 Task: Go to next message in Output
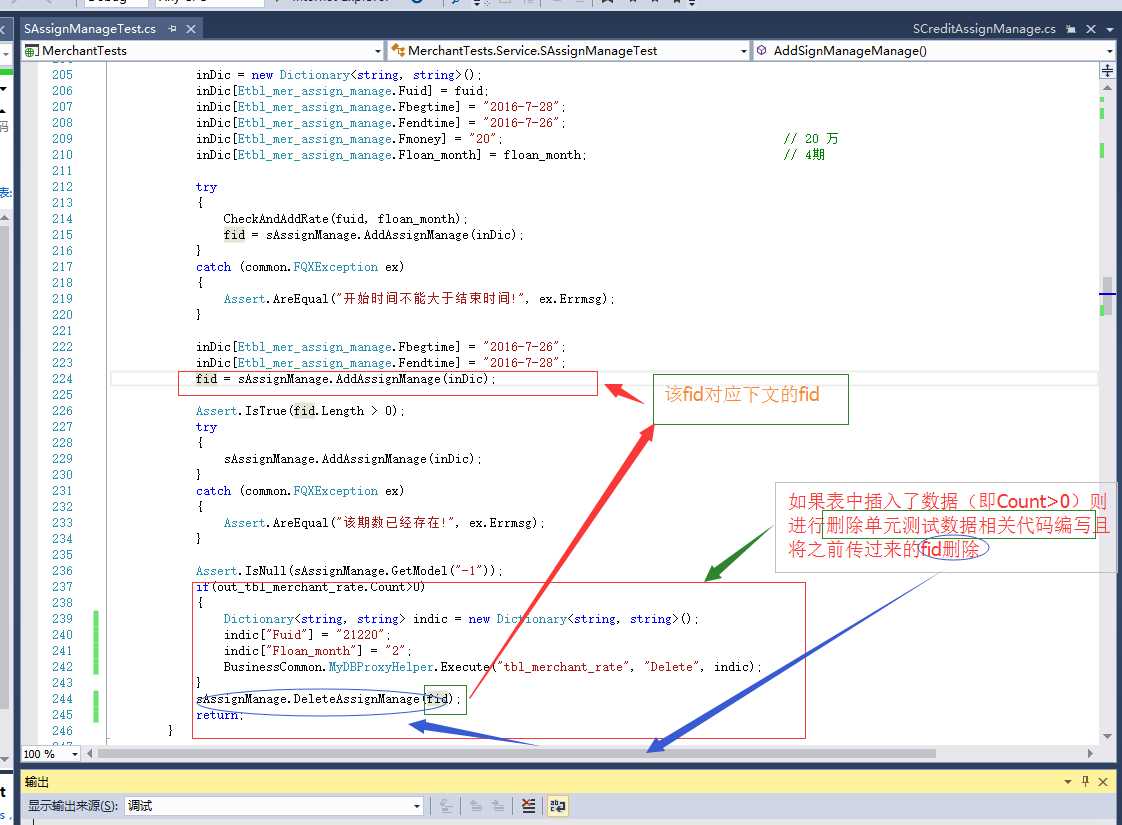(497, 806)
